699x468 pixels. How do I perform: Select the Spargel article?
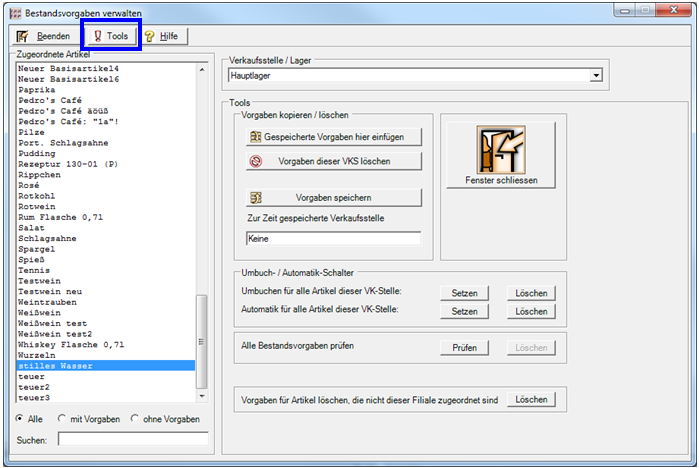click(x=106, y=249)
